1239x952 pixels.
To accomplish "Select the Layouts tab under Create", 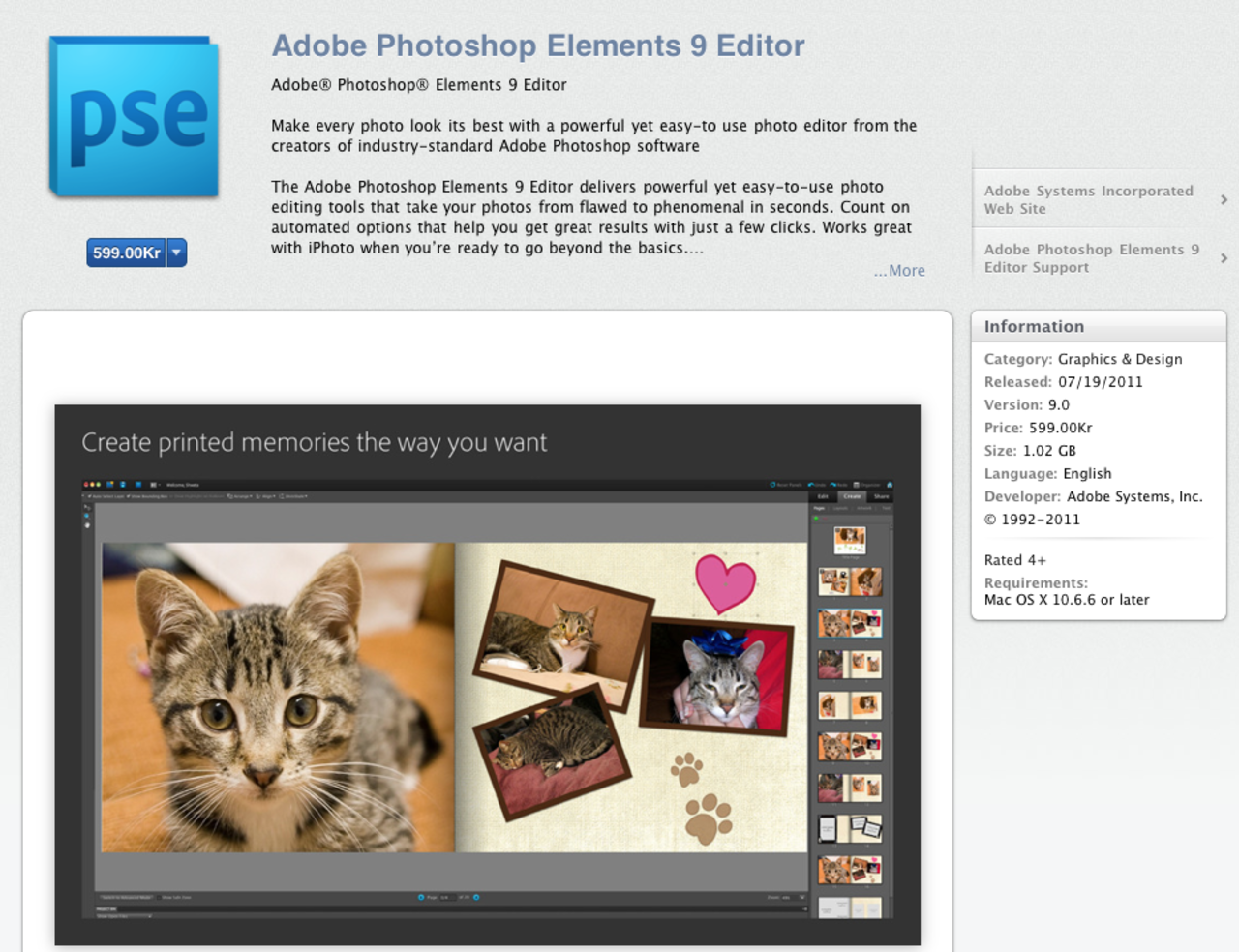I will click(x=840, y=507).
